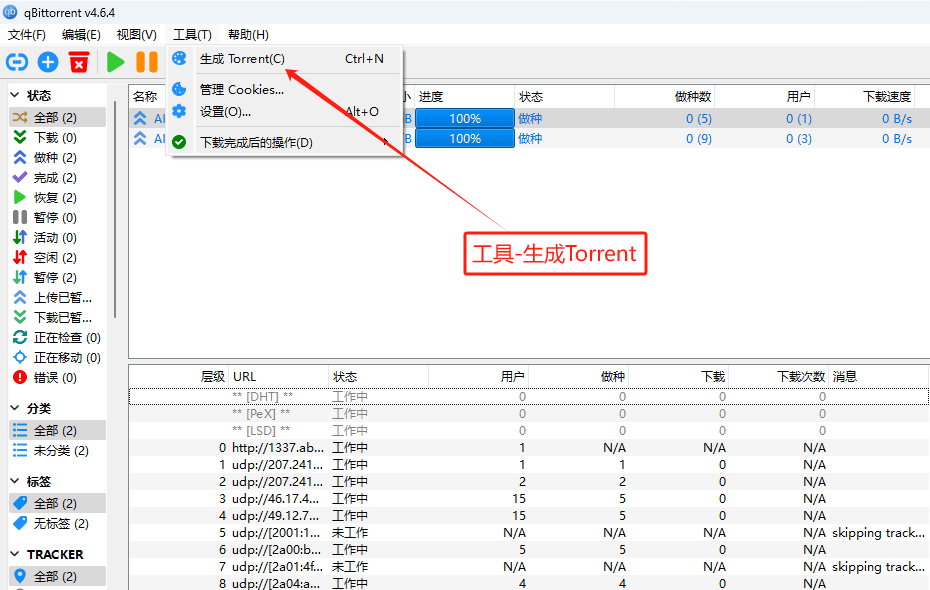Collapse the TRACKER sidebar section
Screen dimensions: 930x590
(12, 554)
